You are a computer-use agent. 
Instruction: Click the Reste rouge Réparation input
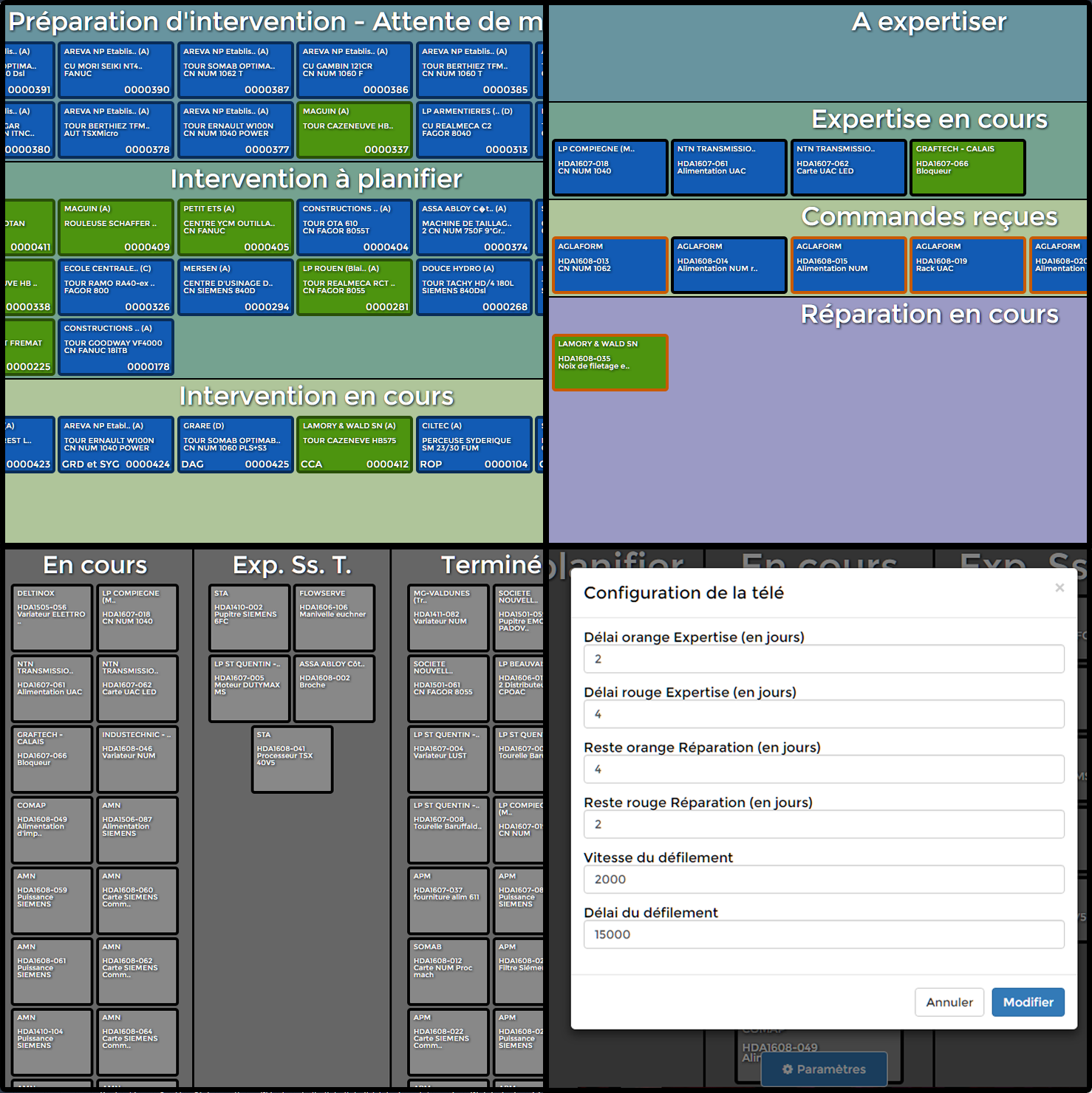[x=823, y=824]
